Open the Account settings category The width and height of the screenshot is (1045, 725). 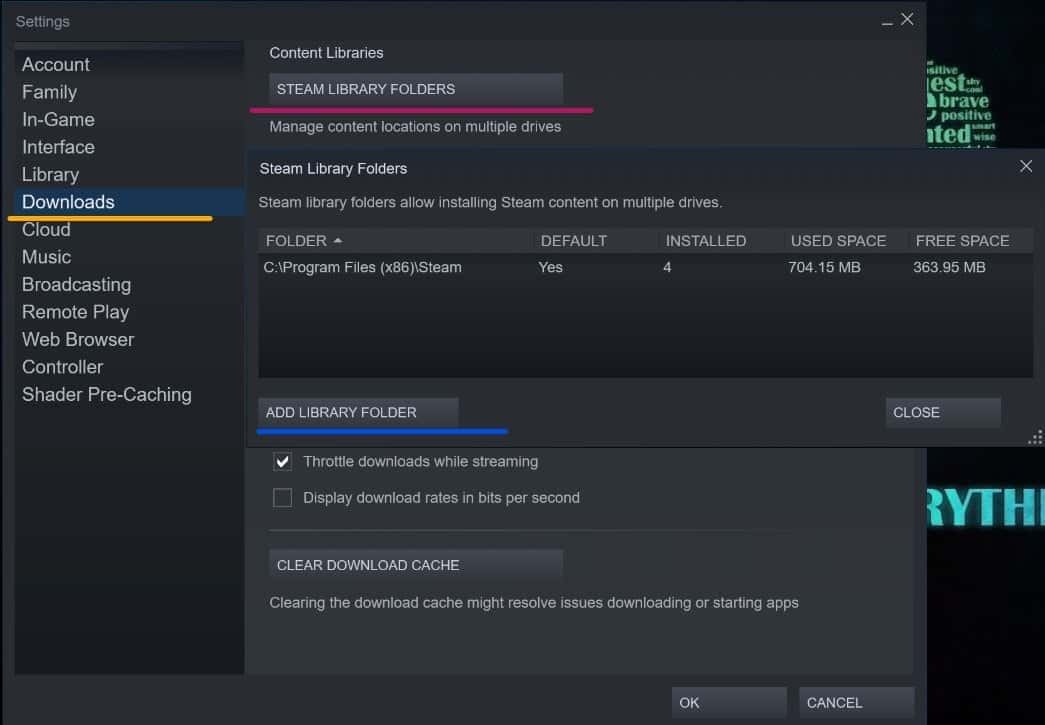click(56, 64)
